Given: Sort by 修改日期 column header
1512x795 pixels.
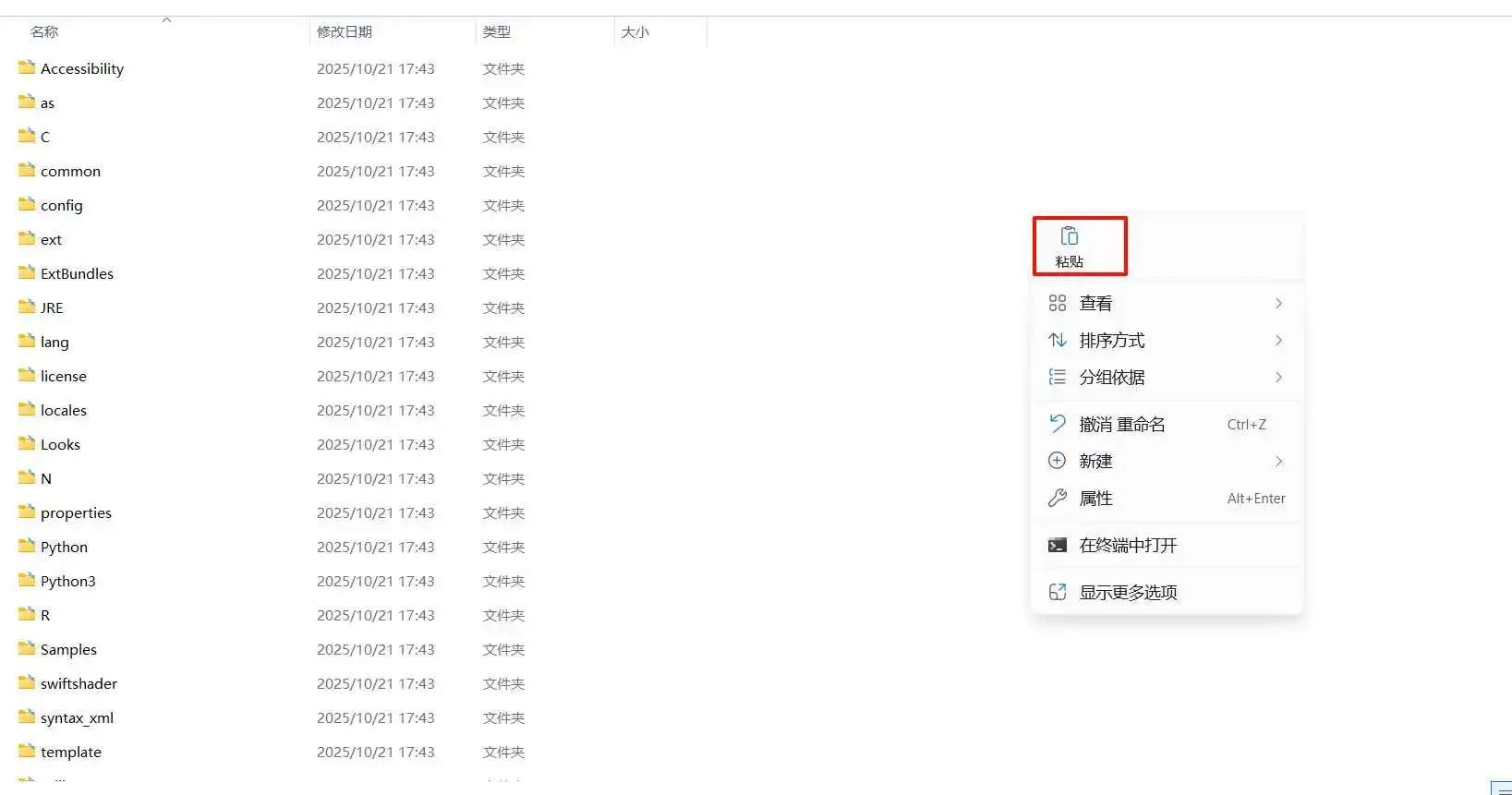Looking at the screenshot, I should (345, 32).
